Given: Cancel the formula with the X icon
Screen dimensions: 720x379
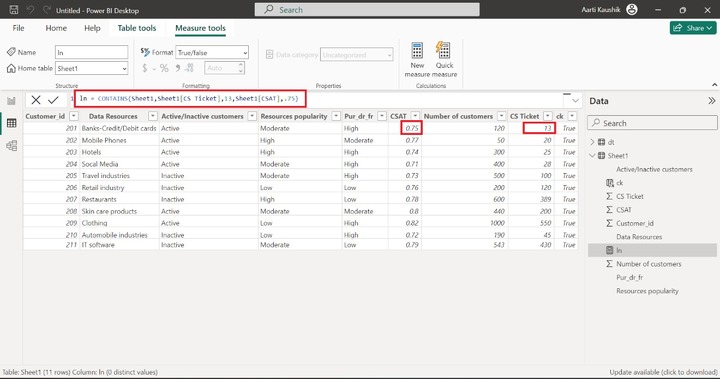Looking at the screenshot, I should [36, 100].
